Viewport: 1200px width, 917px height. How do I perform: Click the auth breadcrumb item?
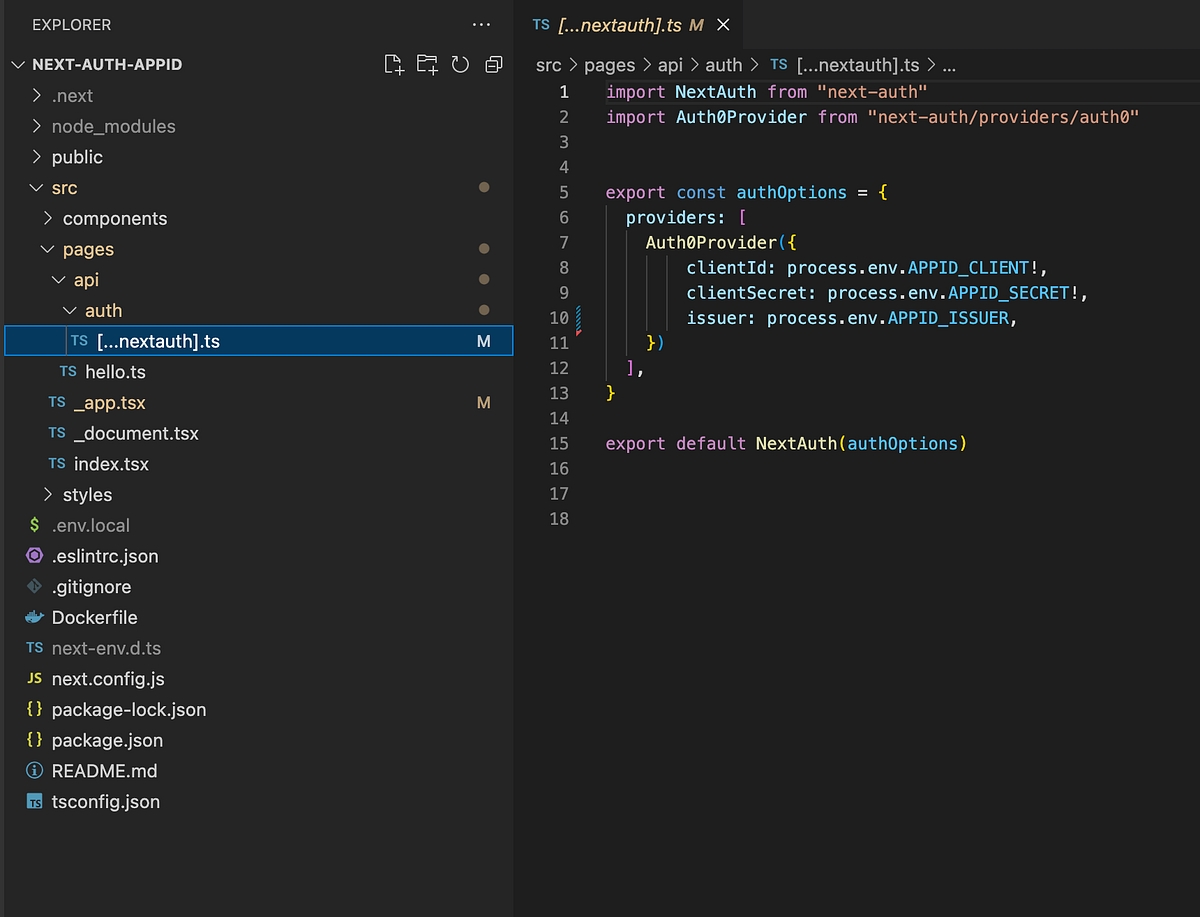tap(723, 64)
